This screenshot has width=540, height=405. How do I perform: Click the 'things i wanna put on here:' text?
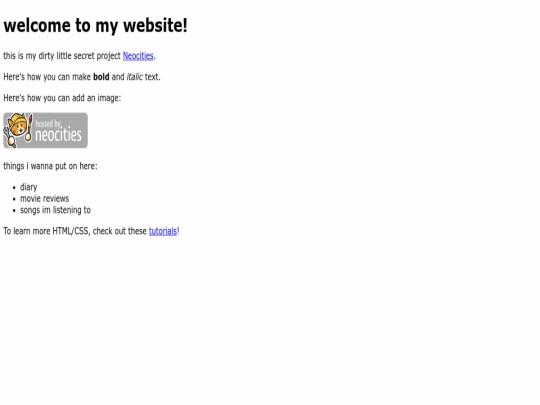(50, 166)
